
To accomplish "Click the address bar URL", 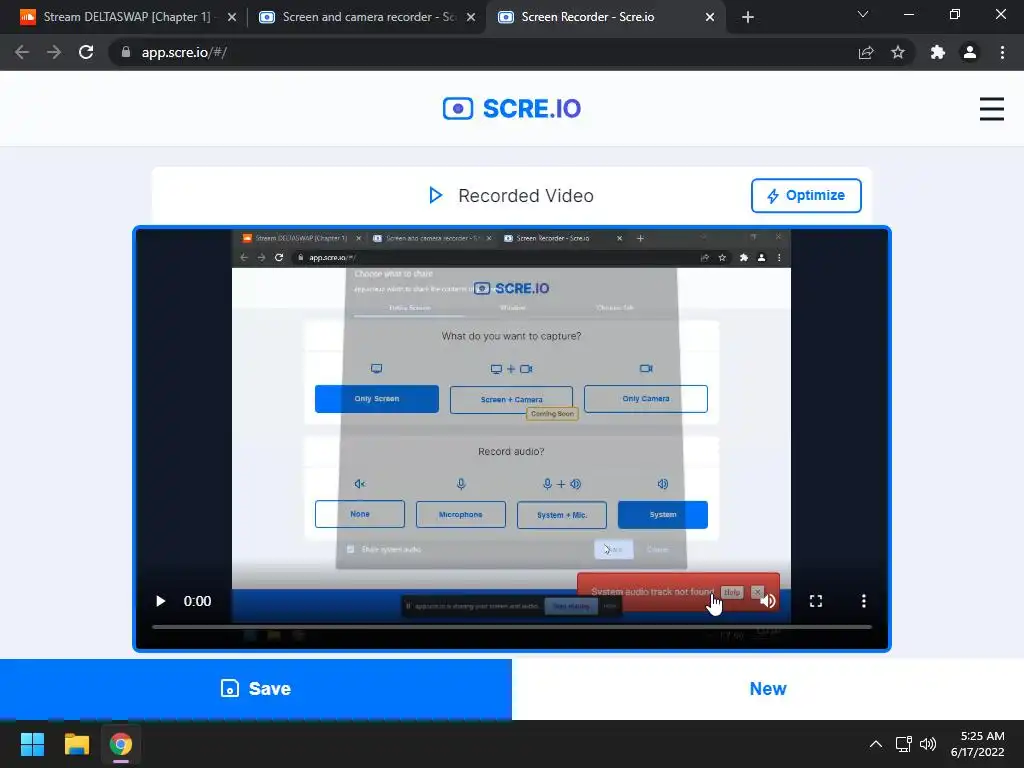I will [x=184, y=52].
